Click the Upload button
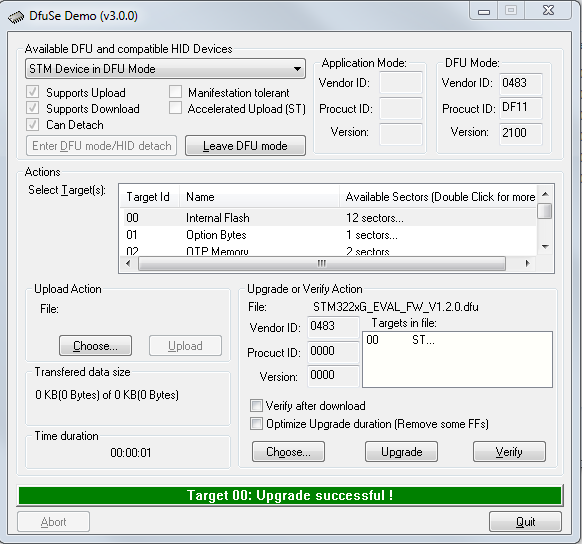This screenshot has height=544, width=582. [x=185, y=346]
